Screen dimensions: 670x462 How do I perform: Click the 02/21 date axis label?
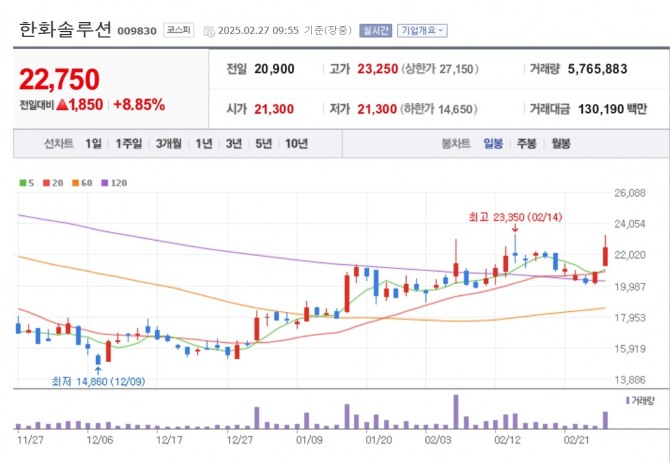click(576, 440)
